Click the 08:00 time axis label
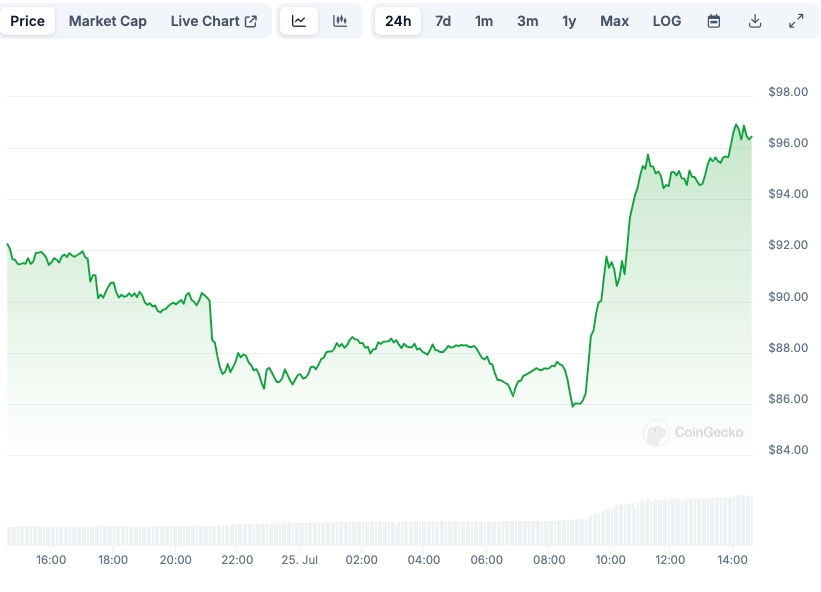The width and height of the screenshot is (821, 592). pyautogui.click(x=549, y=560)
